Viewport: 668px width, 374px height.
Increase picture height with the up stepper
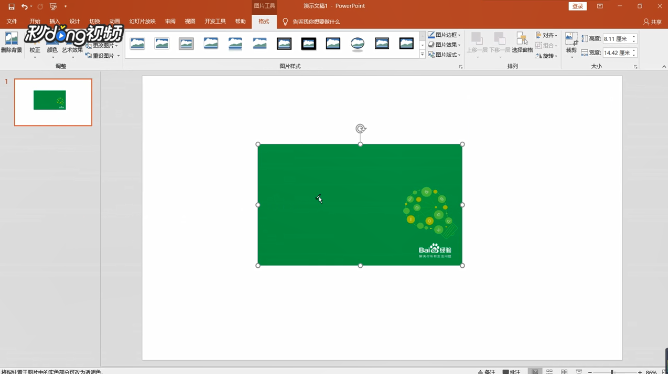(x=634, y=37)
